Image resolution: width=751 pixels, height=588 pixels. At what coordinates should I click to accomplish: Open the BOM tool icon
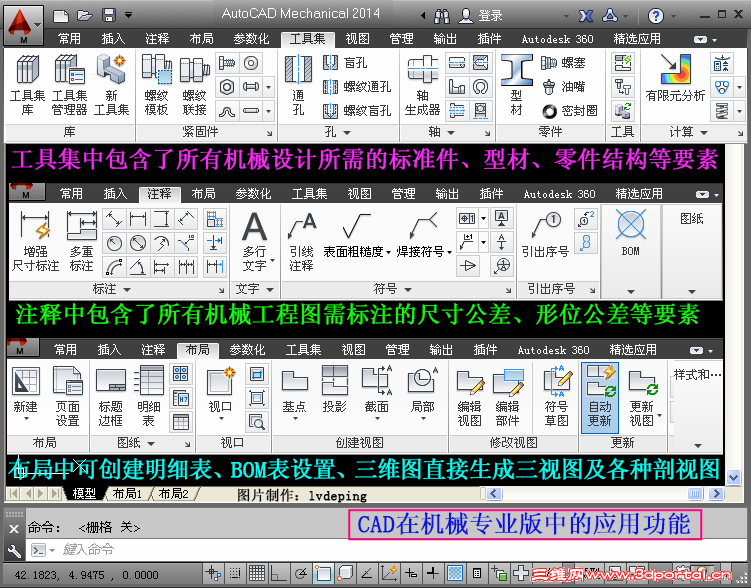pos(630,234)
